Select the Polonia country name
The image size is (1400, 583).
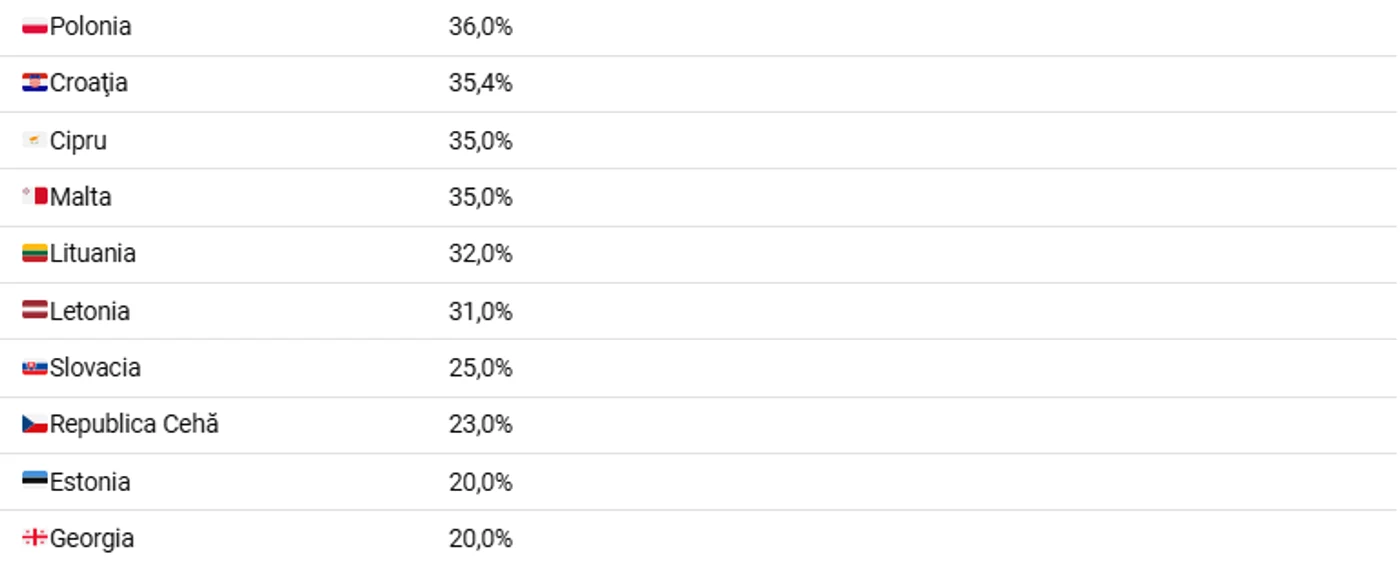coord(91,27)
